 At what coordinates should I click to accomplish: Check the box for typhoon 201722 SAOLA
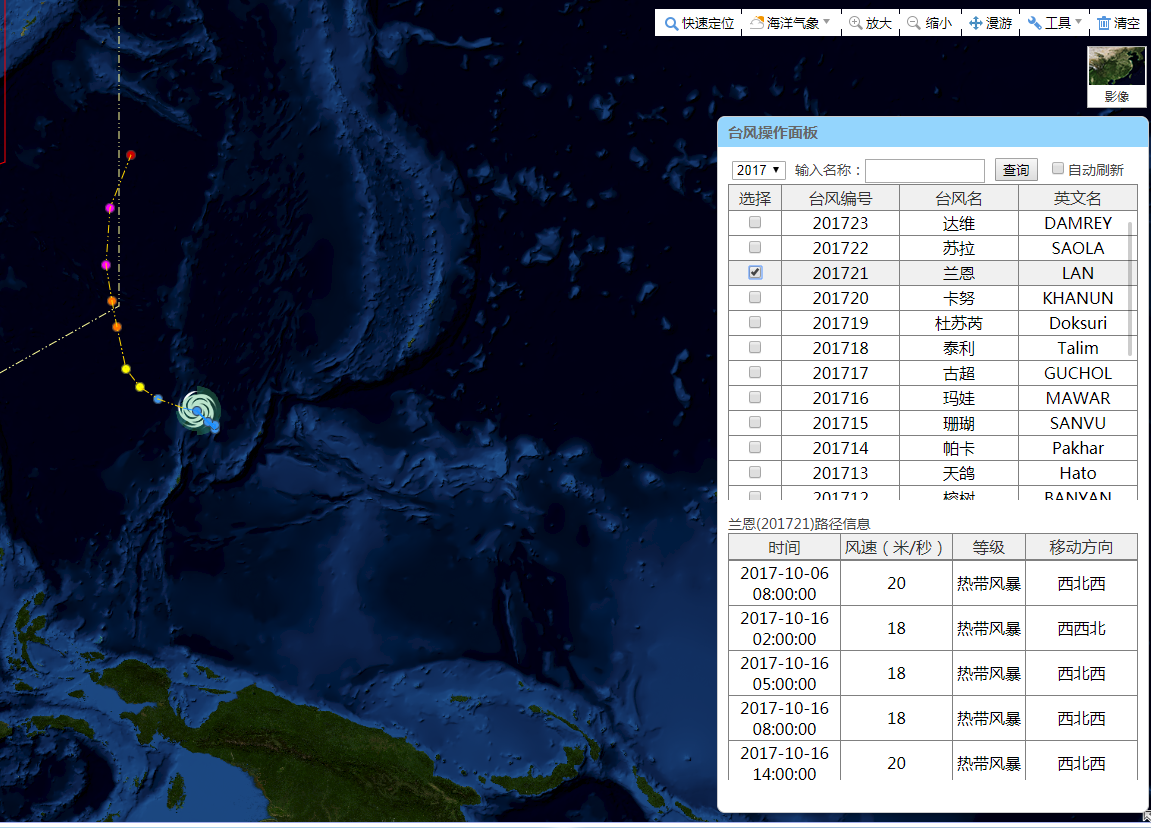(755, 247)
